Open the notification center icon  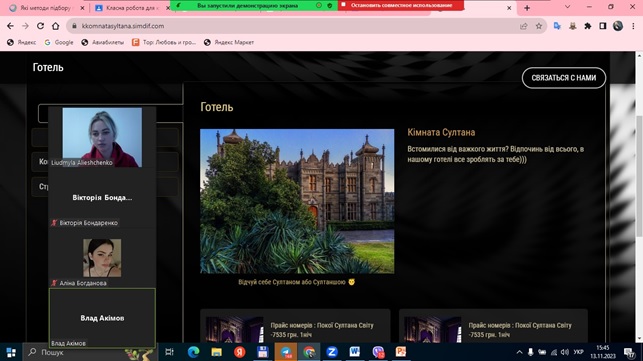point(629,352)
